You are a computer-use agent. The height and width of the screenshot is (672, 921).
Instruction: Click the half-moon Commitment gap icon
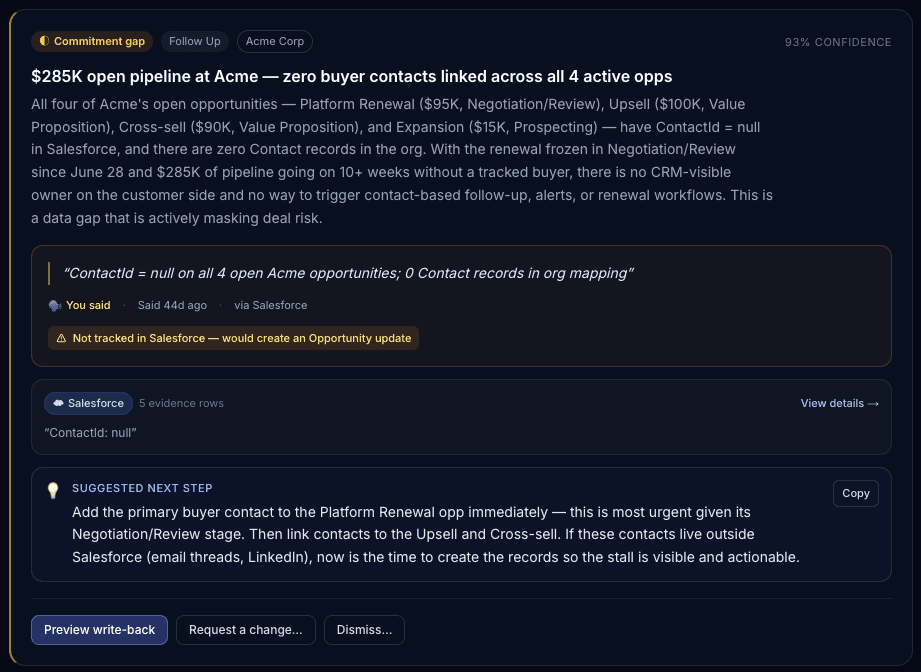pos(44,41)
